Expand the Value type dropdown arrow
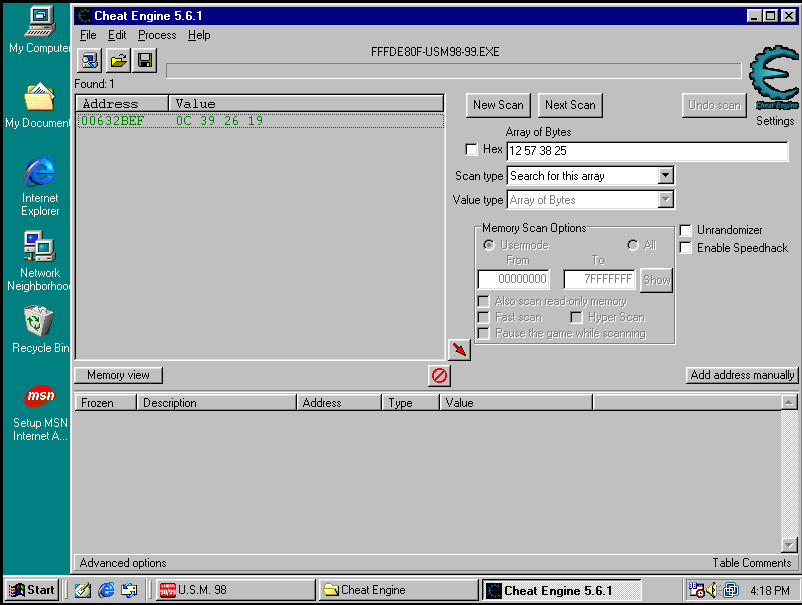Image resolution: width=802 pixels, height=605 pixels. pos(665,200)
